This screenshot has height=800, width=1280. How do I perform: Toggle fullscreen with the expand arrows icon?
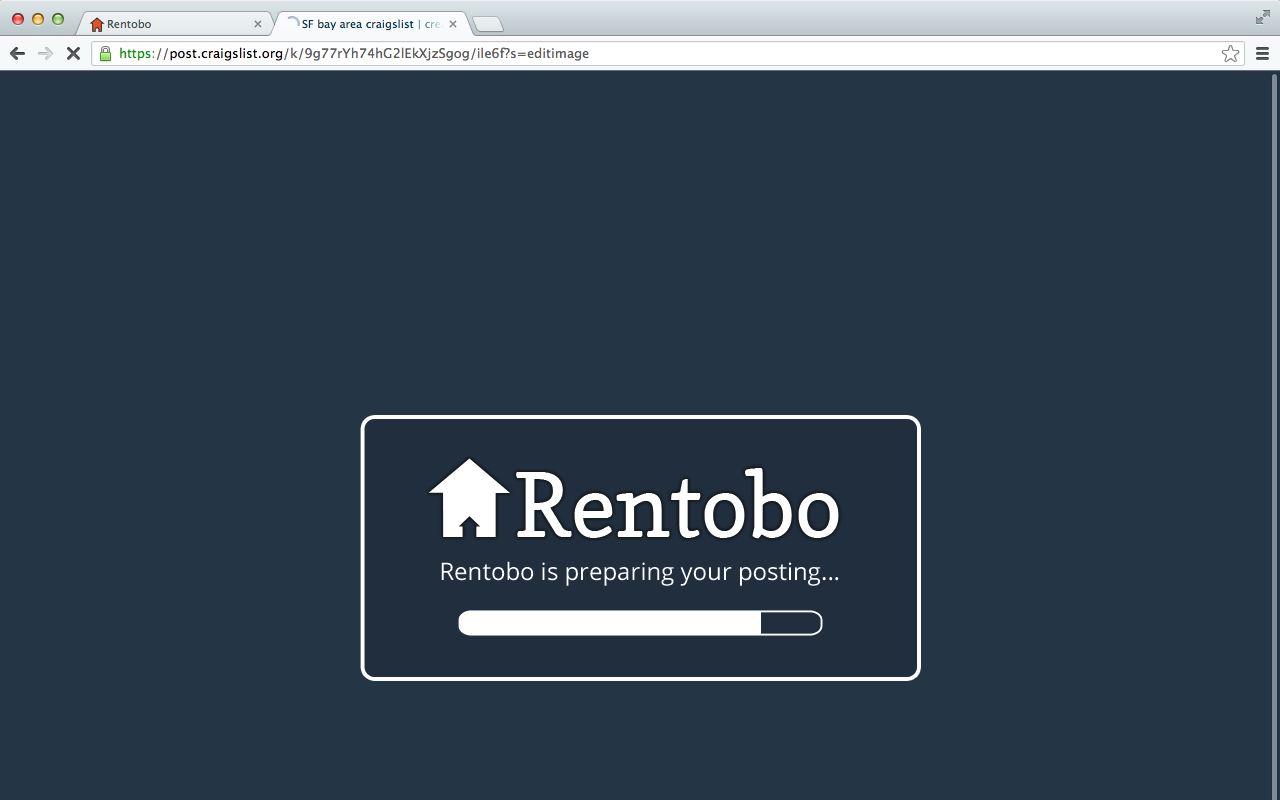(x=1262, y=17)
